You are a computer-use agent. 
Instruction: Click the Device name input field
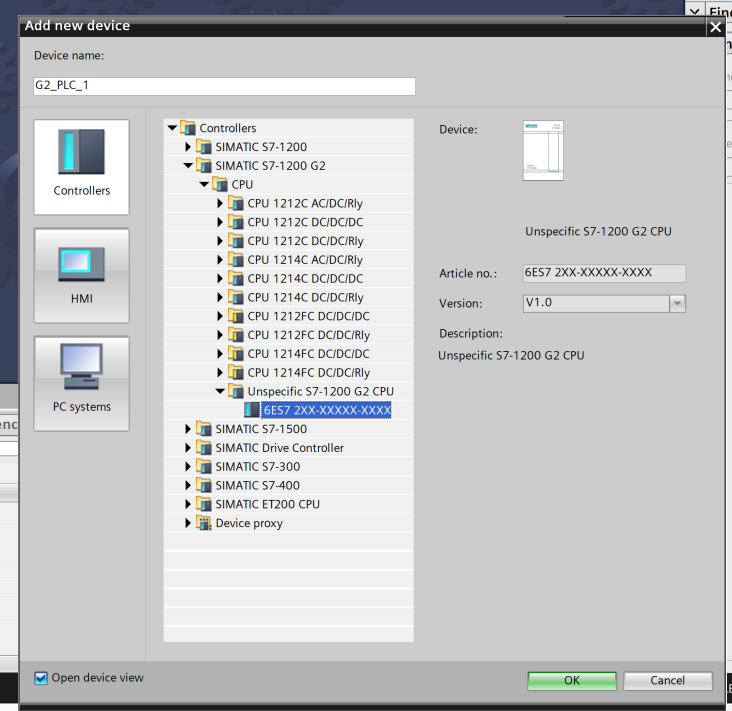(224, 86)
